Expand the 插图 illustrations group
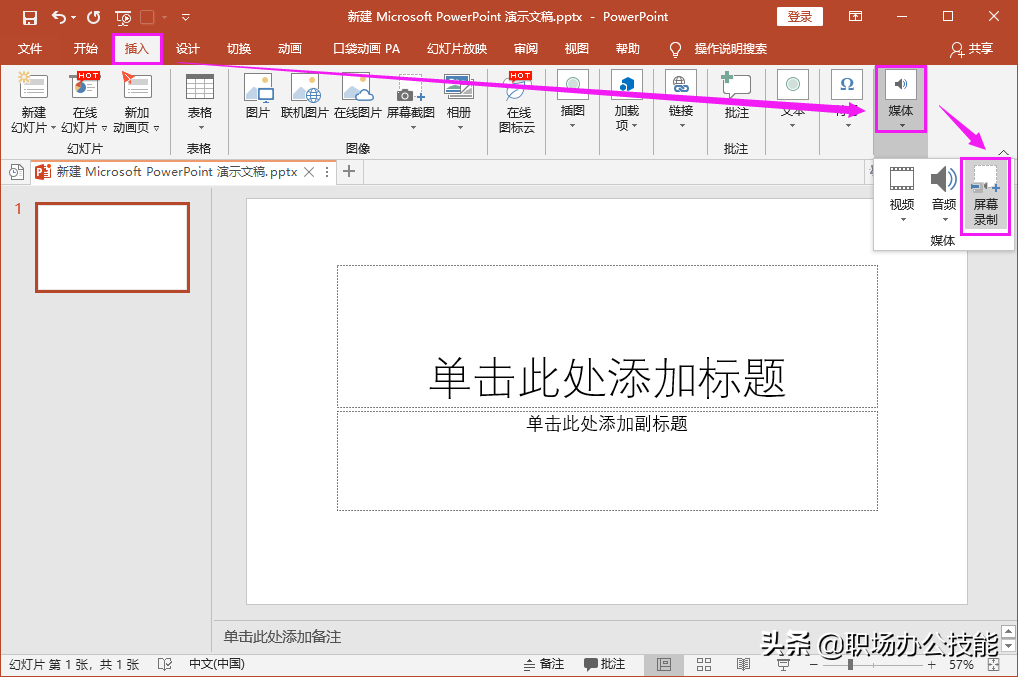 click(573, 100)
